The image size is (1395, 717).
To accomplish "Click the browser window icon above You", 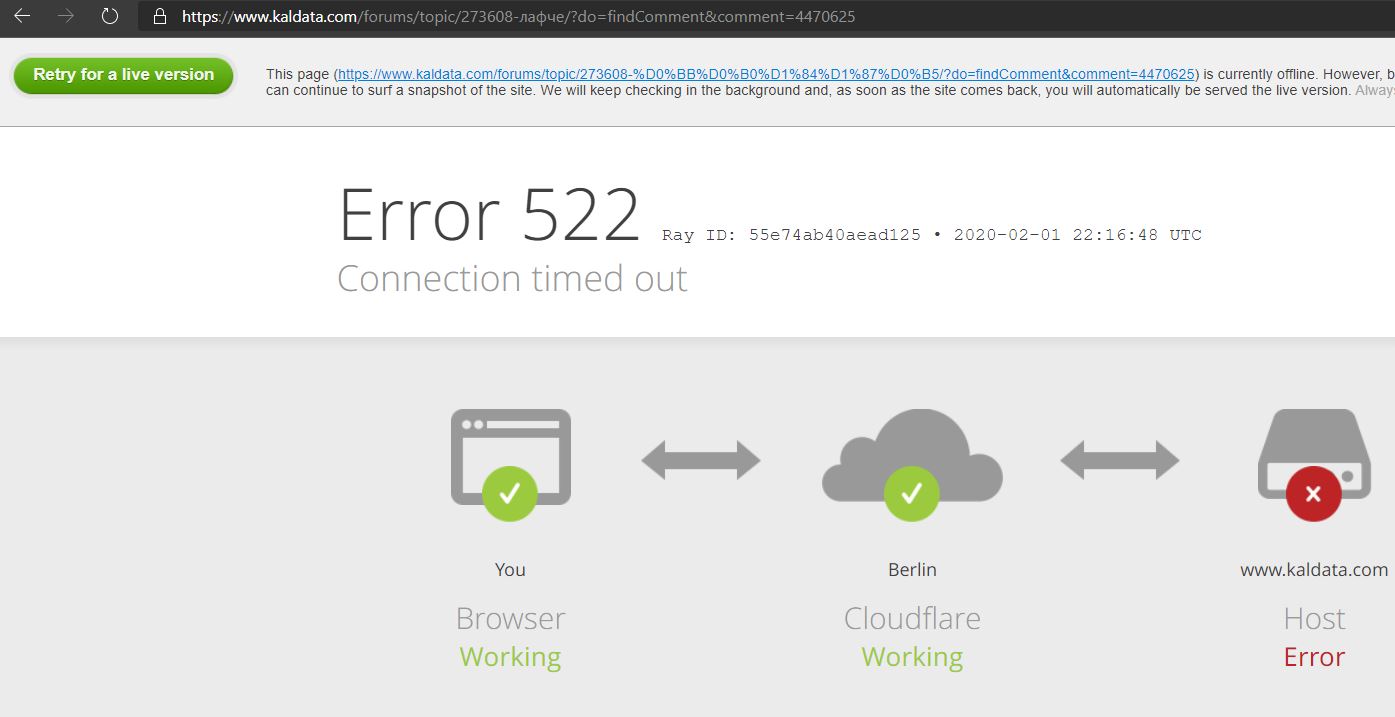I will click(x=510, y=455).
